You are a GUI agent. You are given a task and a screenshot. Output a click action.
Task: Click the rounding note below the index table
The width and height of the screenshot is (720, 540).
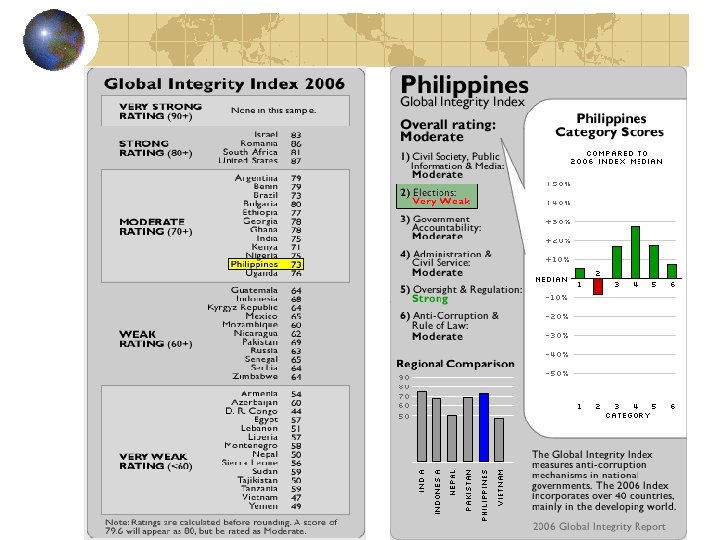tap(221, 527)
